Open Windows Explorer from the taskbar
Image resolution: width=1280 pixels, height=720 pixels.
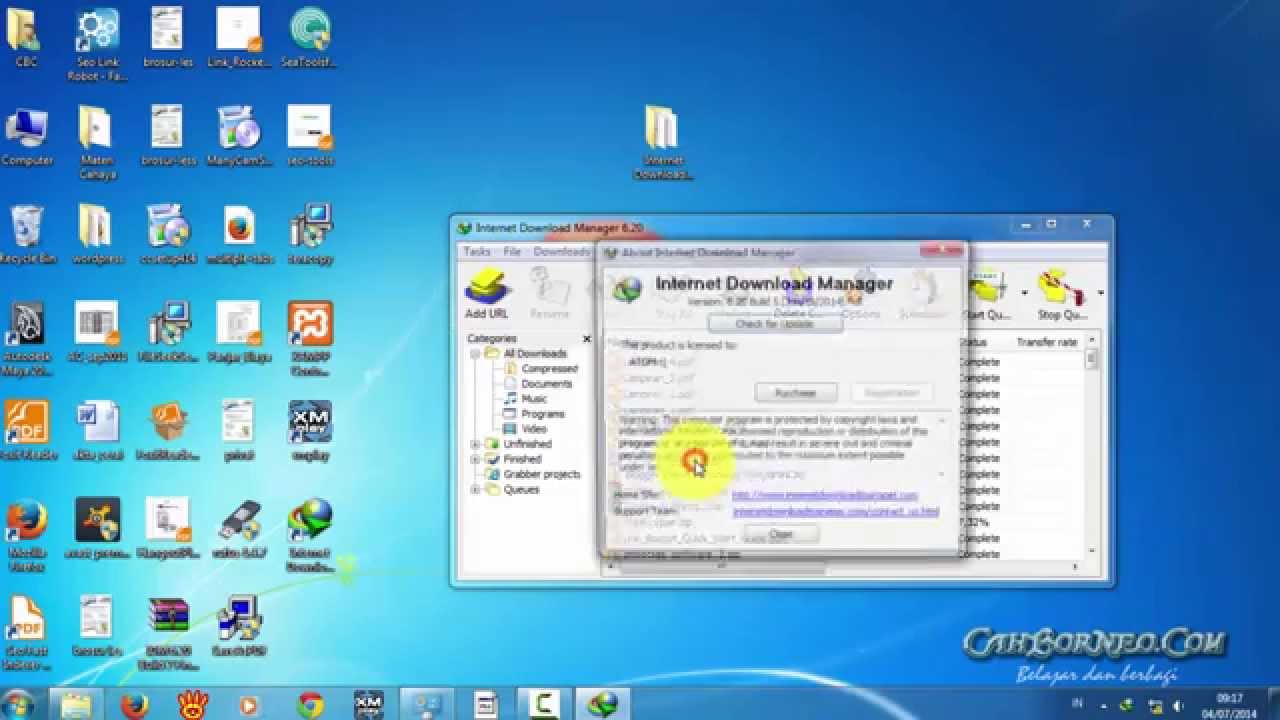coord(76,705)
